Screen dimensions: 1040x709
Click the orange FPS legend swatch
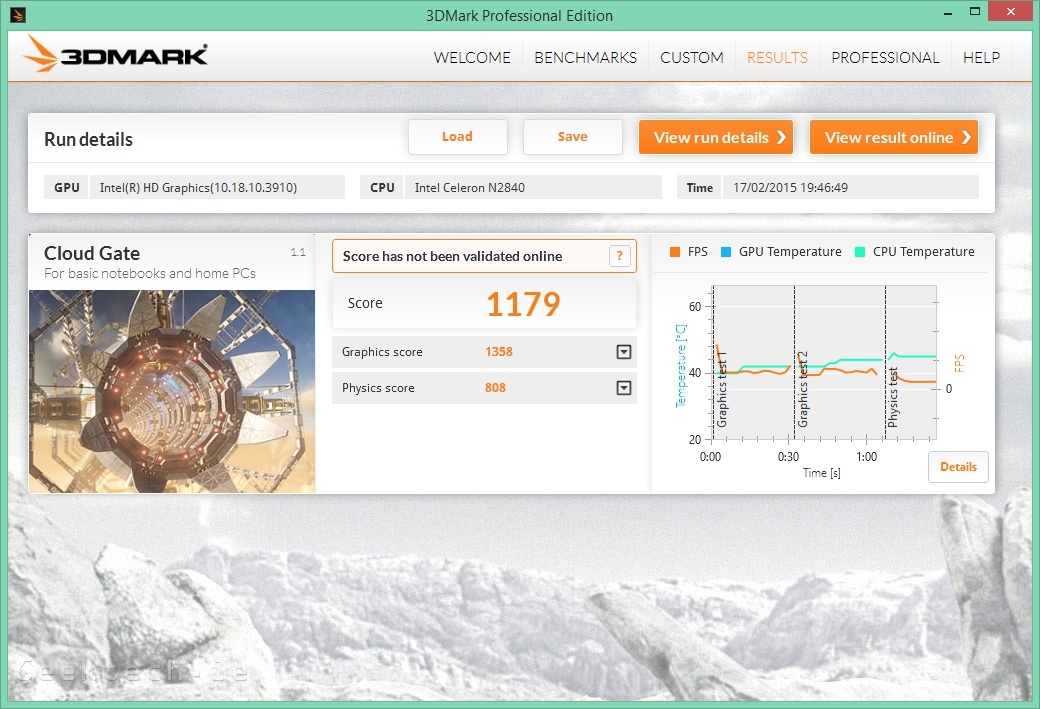pyautogui.click(x=675, y=252)
